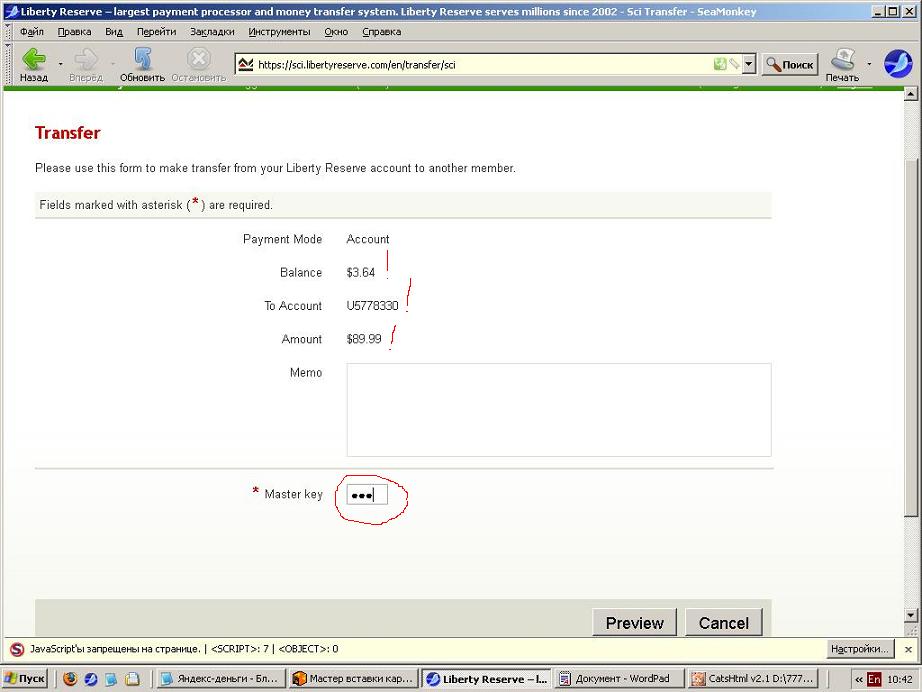Switch to the Яндекс-деньги taskbar window
Image resolution: width=922 pixels, height=692 pixels.
221,678
